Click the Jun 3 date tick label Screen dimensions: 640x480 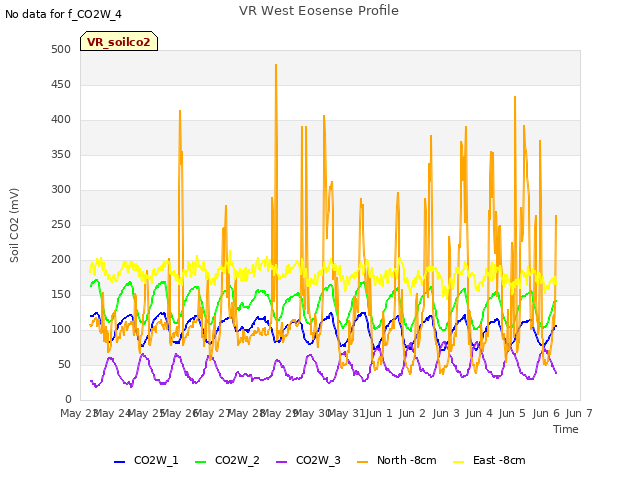coord(446,413)
